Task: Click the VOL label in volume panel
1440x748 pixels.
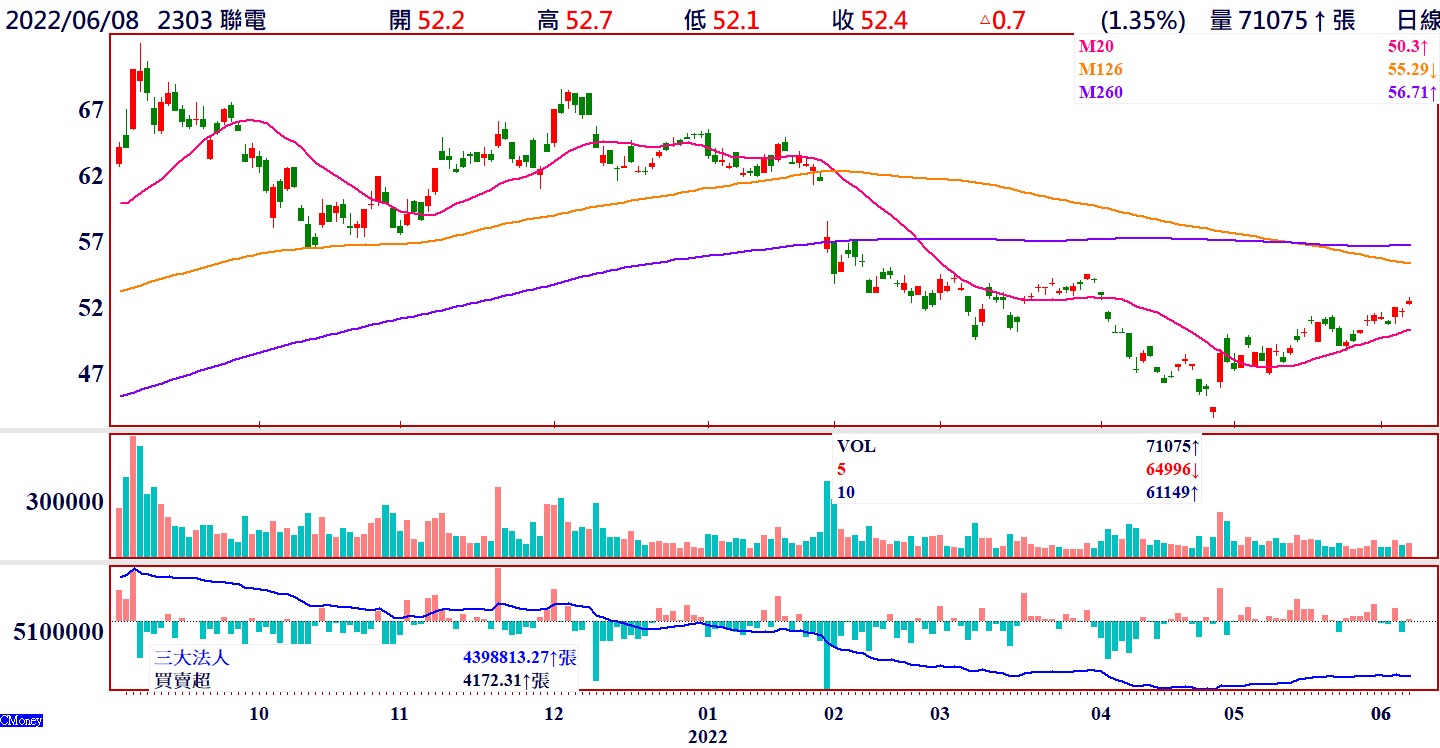Action: [856, 447]
